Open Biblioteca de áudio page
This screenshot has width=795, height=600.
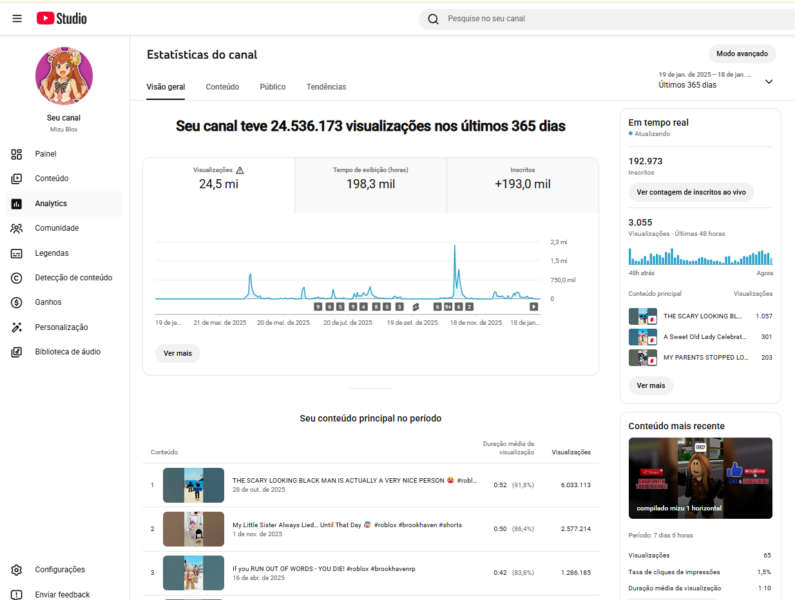64,351
